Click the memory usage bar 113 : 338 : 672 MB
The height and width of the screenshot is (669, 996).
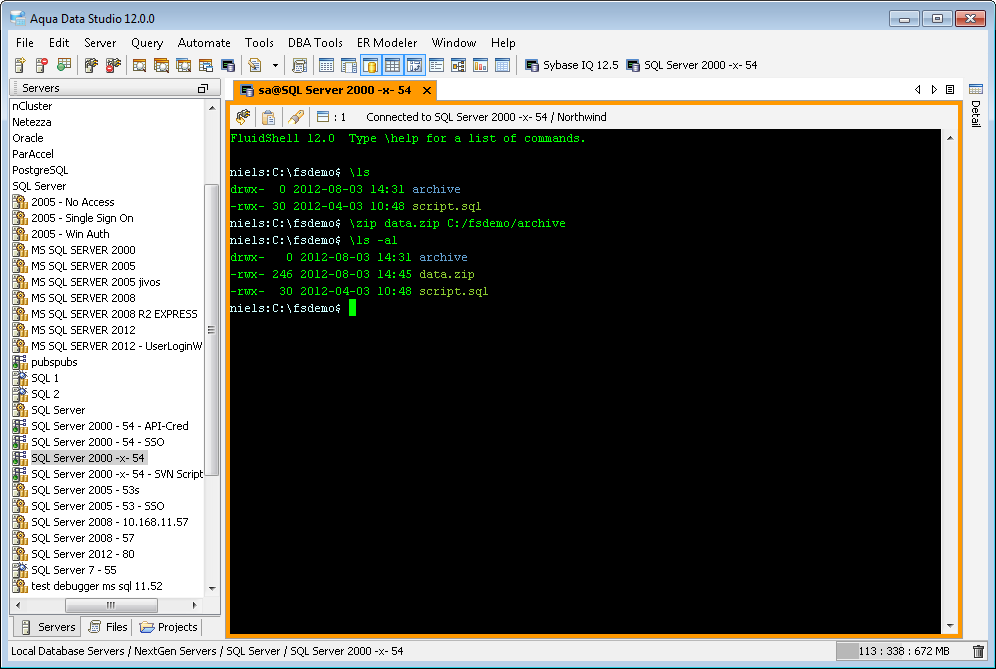click(902, 651)
